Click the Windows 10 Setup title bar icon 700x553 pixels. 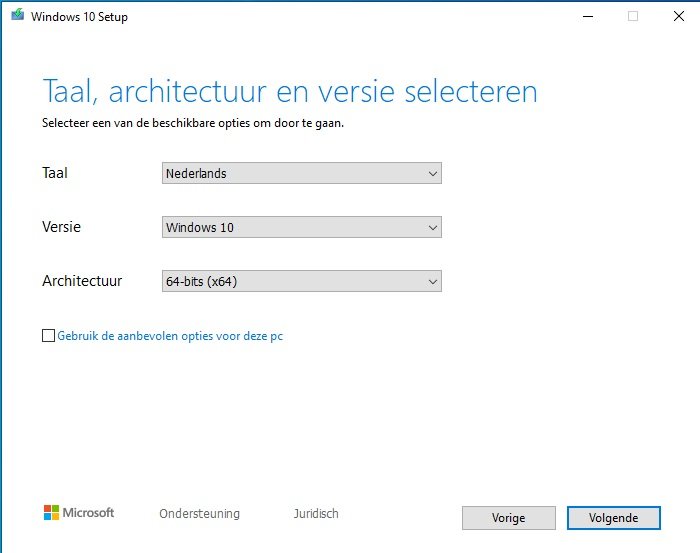point(17,15)
